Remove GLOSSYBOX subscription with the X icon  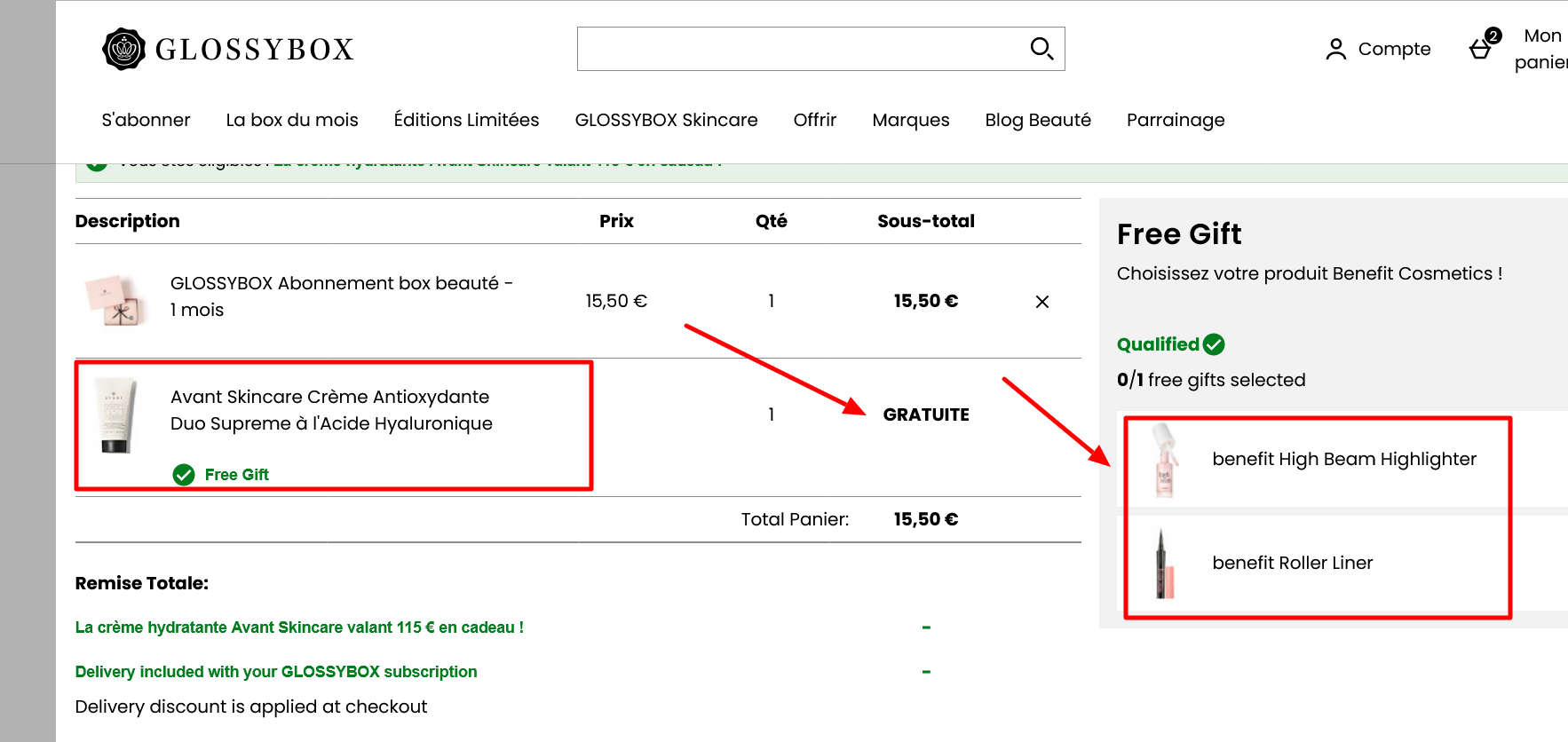[1042, 302]
